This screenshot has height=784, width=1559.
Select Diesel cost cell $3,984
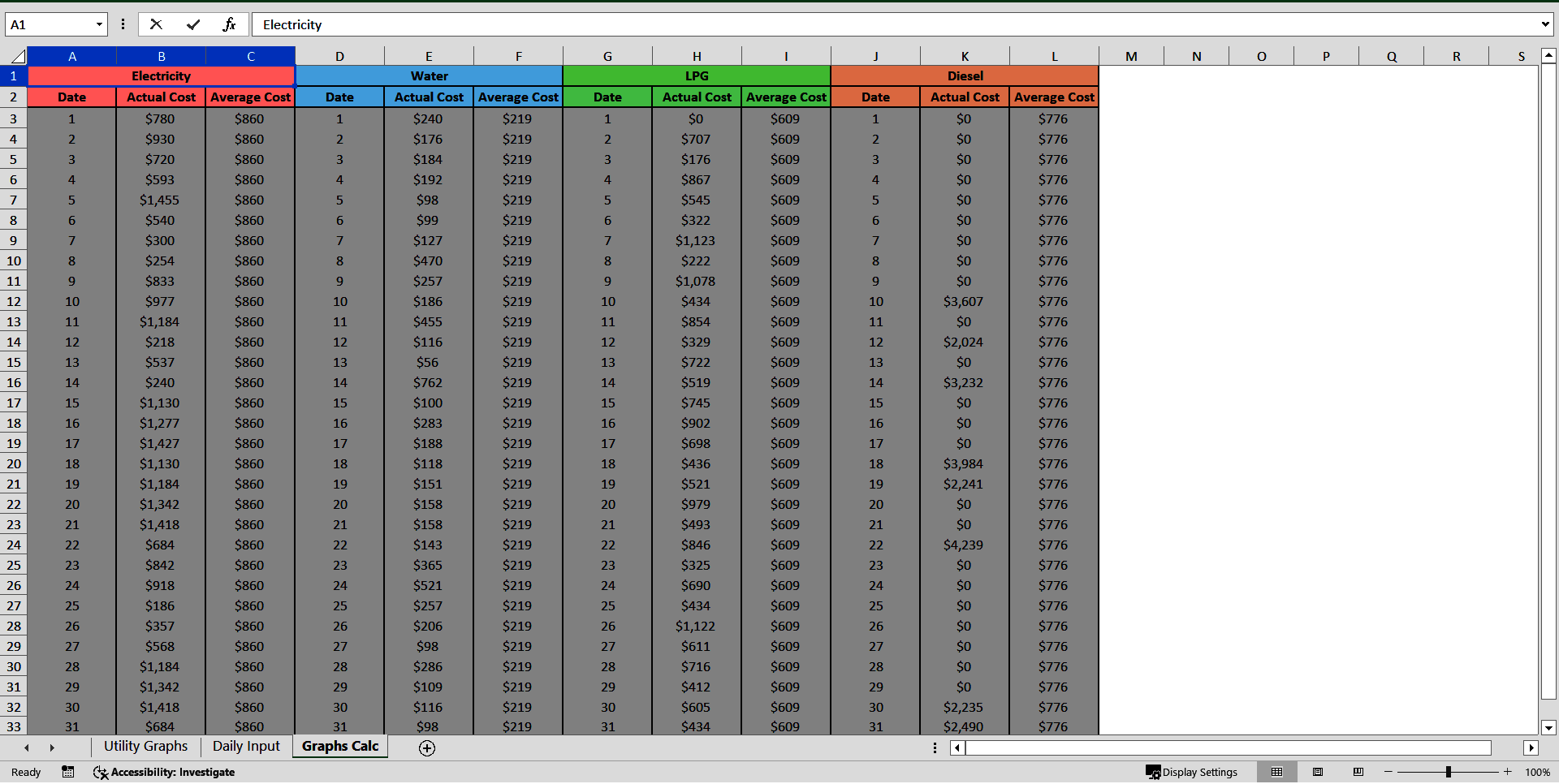click(965, 463)
